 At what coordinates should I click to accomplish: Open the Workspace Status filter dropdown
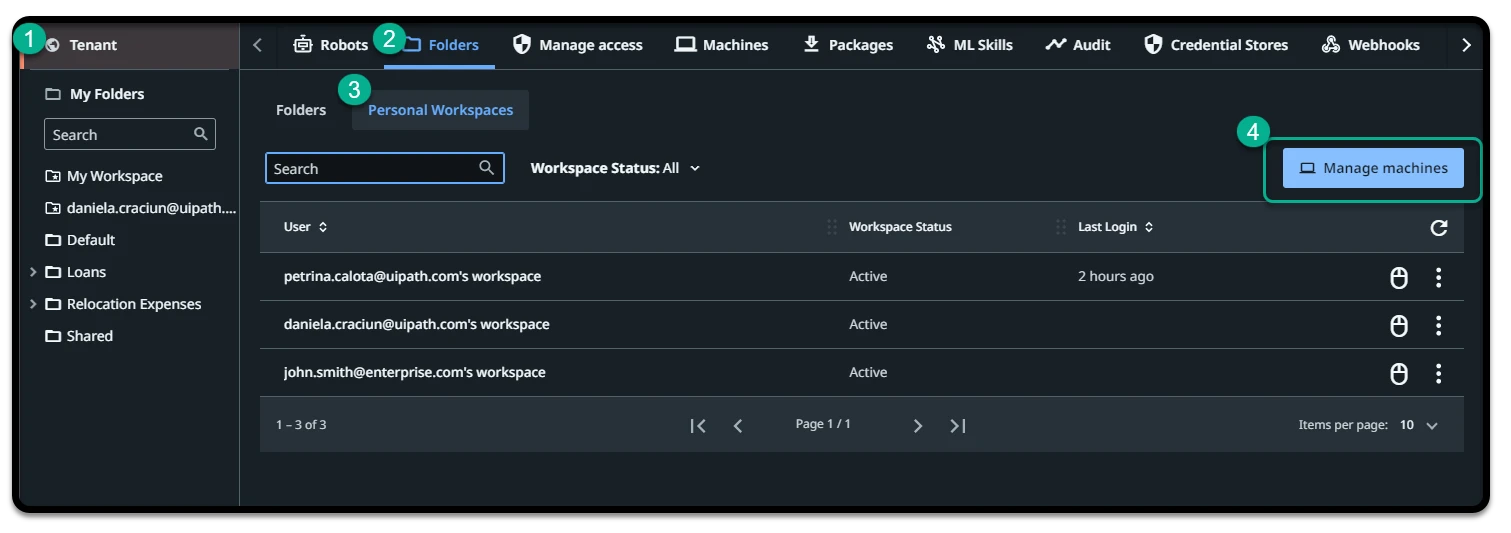tap(615, 168)
